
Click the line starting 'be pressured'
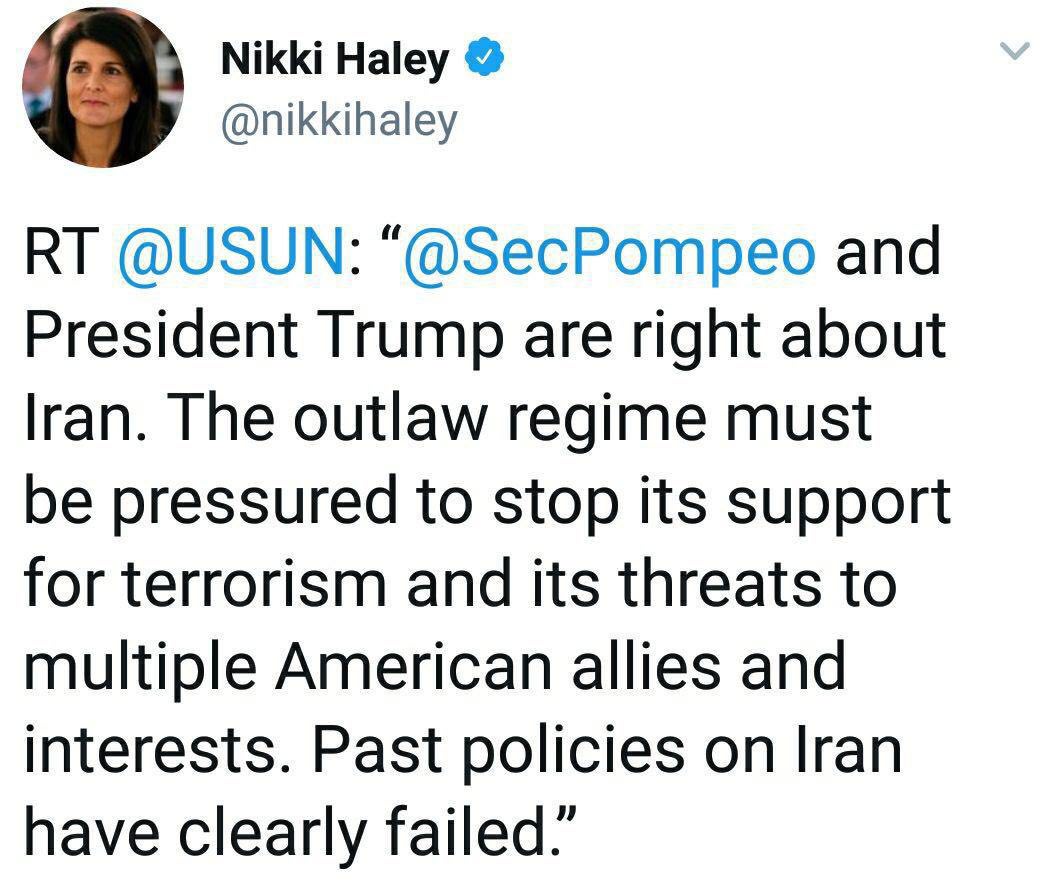(484, 501)
